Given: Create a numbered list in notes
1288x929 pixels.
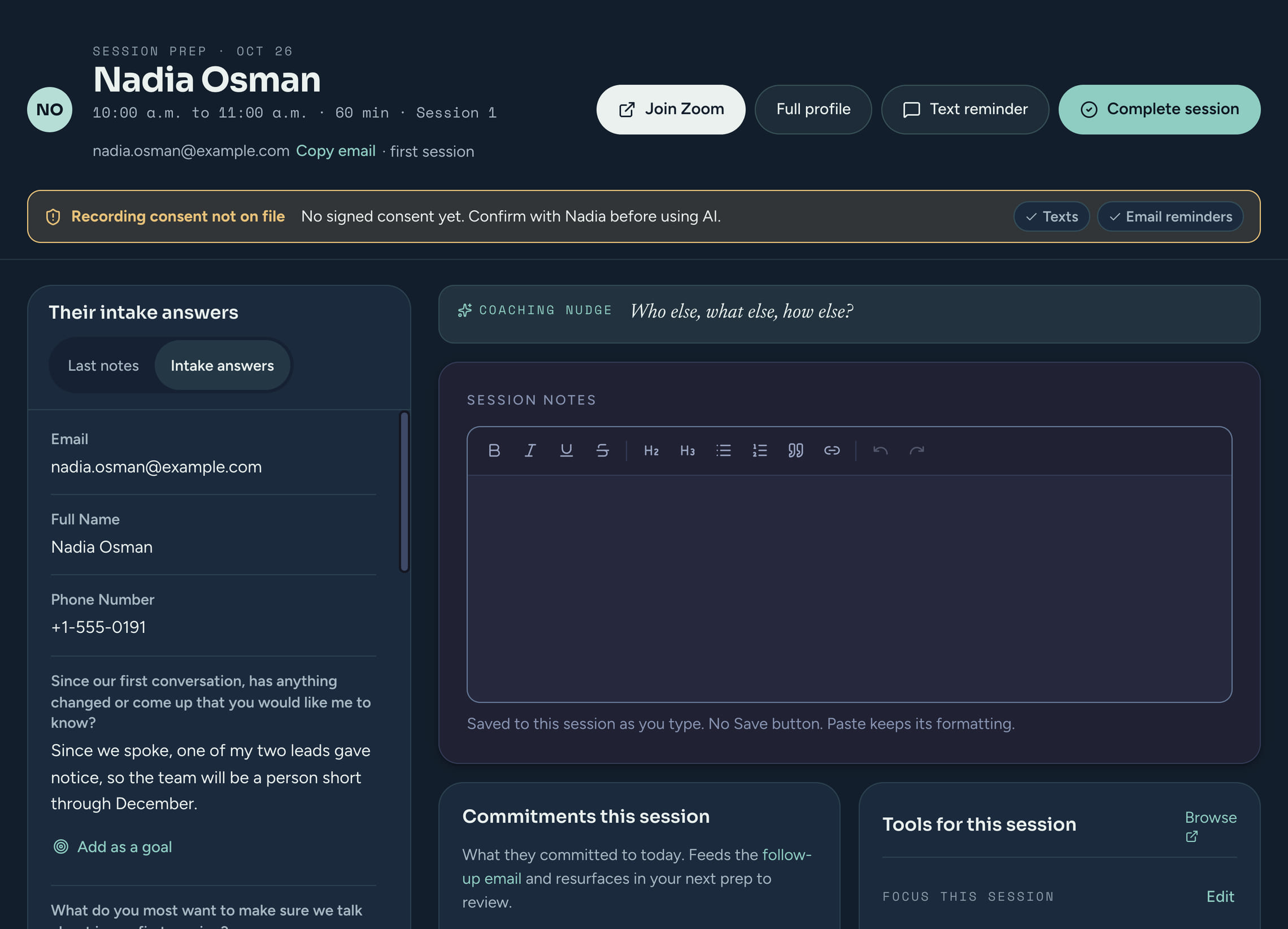Looking at the screenshot, I should click(759, 450).
